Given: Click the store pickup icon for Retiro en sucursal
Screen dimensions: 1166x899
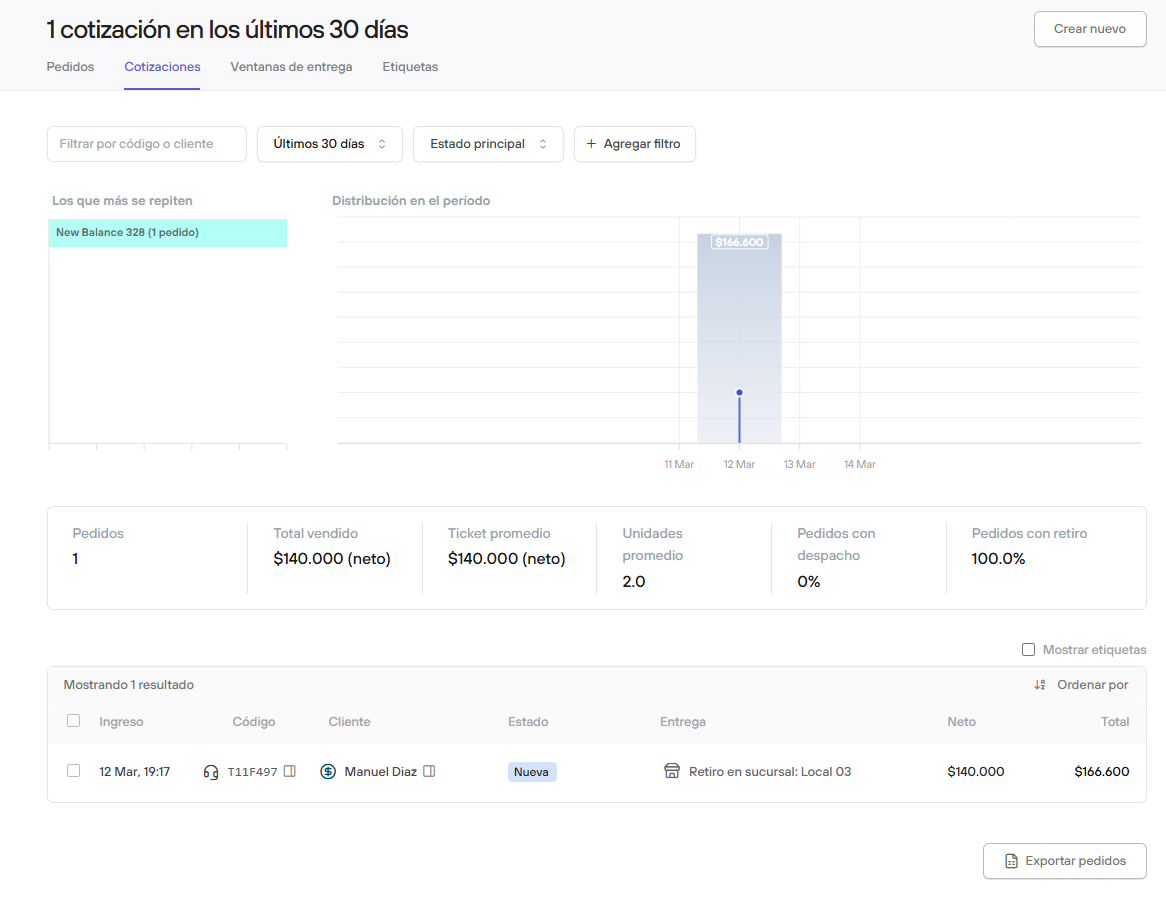Looking at the screenshot, I should coord(671,771).
